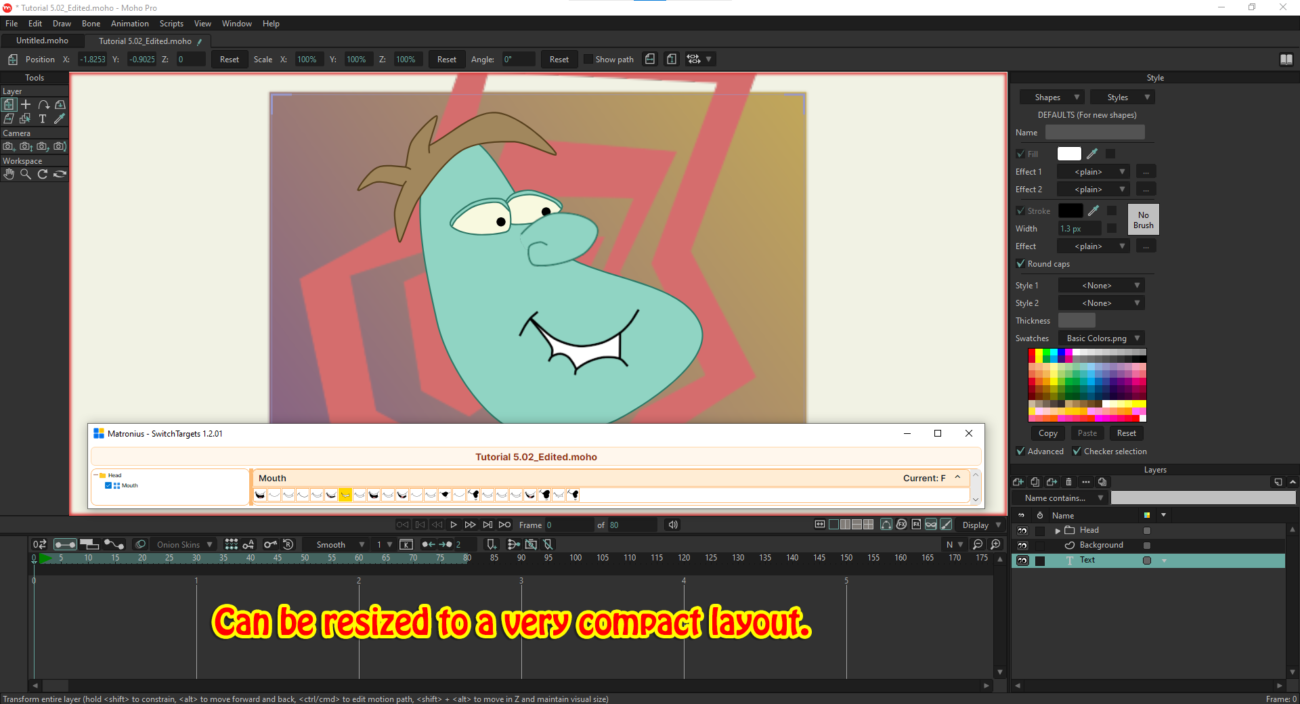Click the fill color eyedropper icon

pos(1093,154)
